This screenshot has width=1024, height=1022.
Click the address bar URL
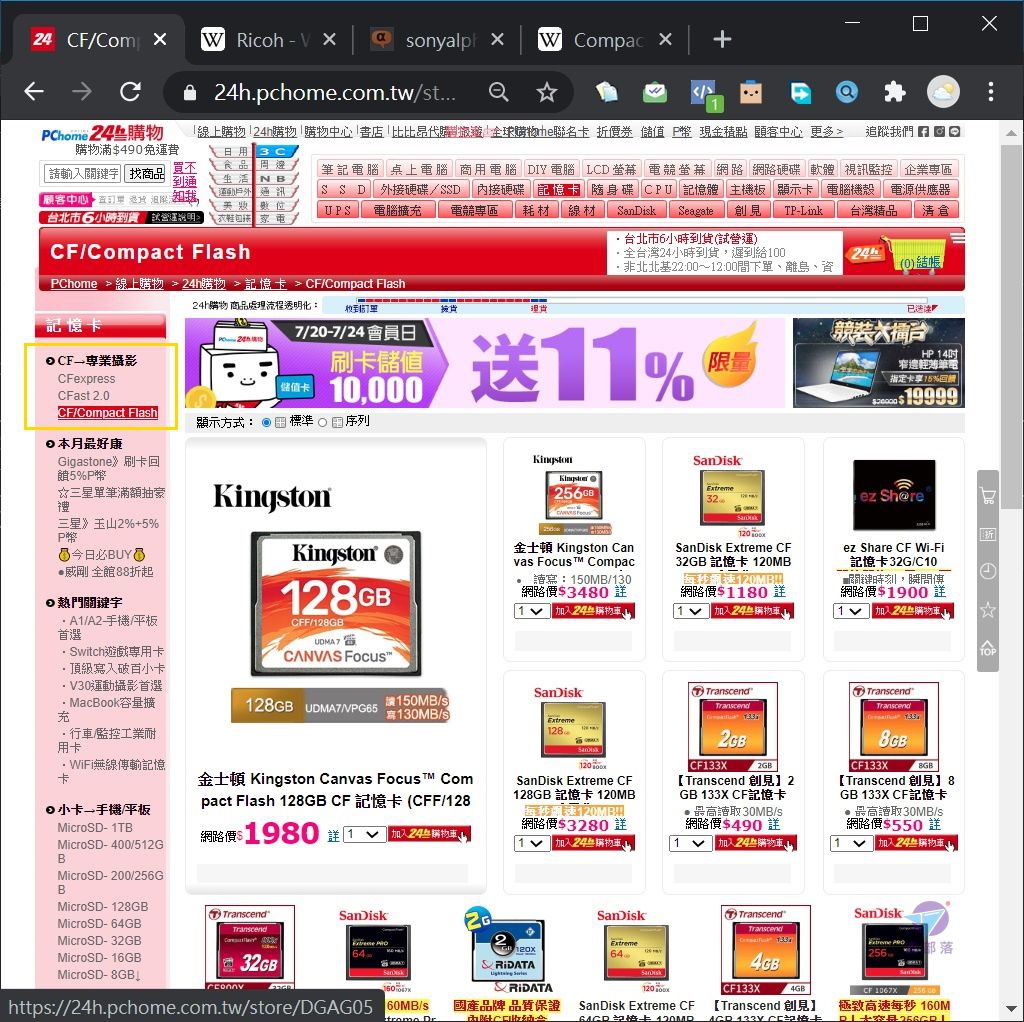(x=334, y=92)
